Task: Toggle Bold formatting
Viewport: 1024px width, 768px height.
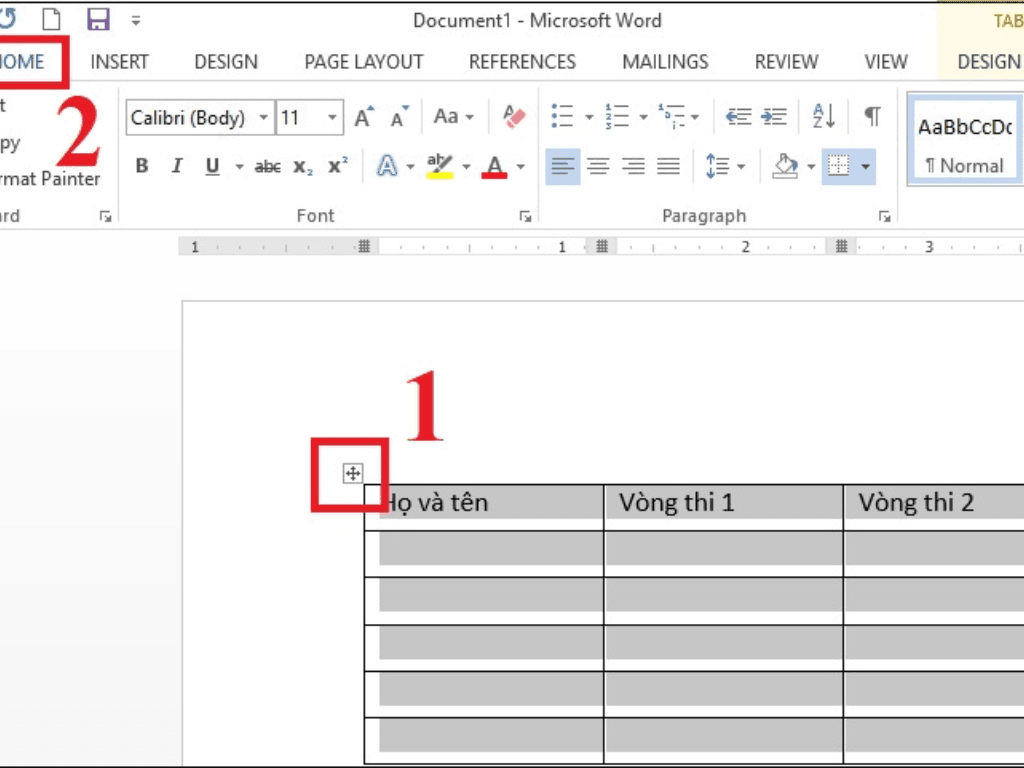Action: click(142, 166)
